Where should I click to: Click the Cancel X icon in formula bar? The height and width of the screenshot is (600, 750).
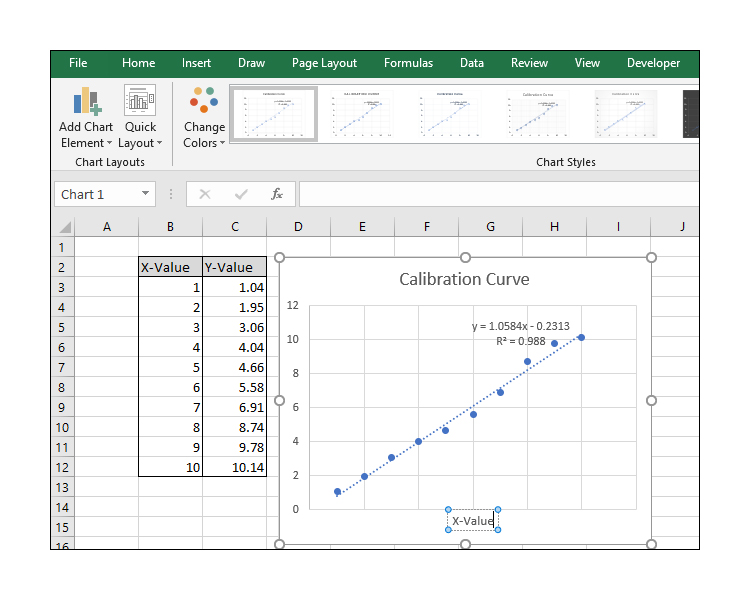(x=205, y=194)
